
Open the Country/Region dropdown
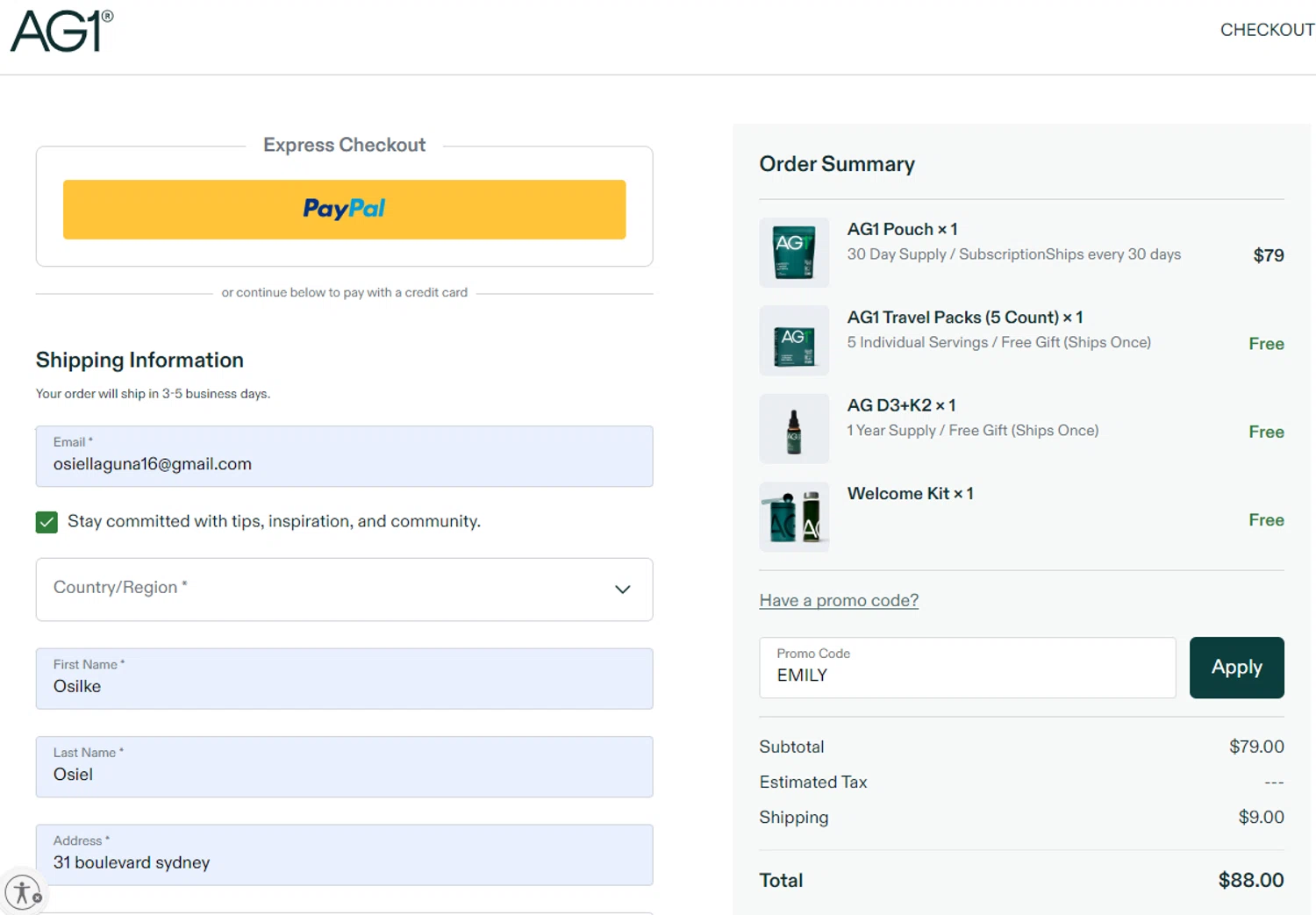[333, 590]
